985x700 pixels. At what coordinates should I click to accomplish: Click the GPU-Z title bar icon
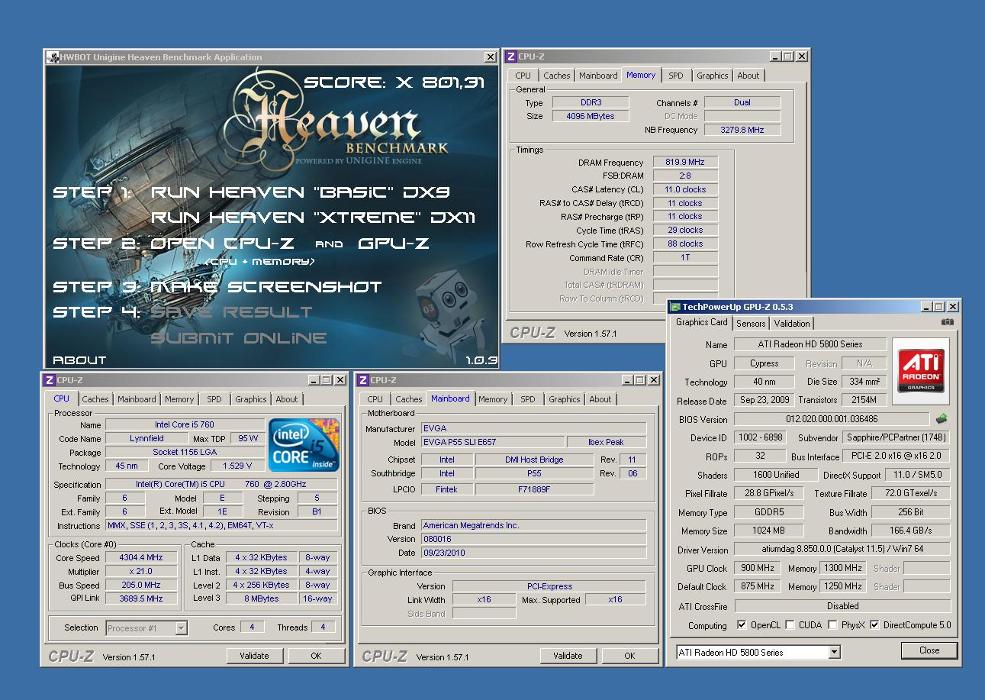(676, 307)
